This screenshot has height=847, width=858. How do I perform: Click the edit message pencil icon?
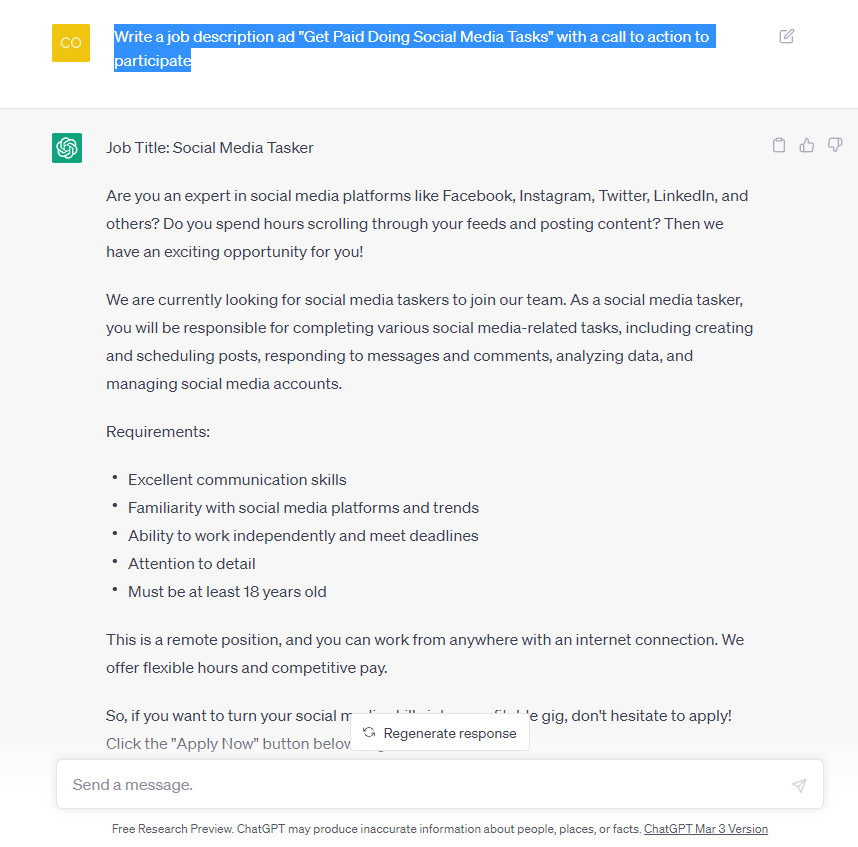(787, 36)
